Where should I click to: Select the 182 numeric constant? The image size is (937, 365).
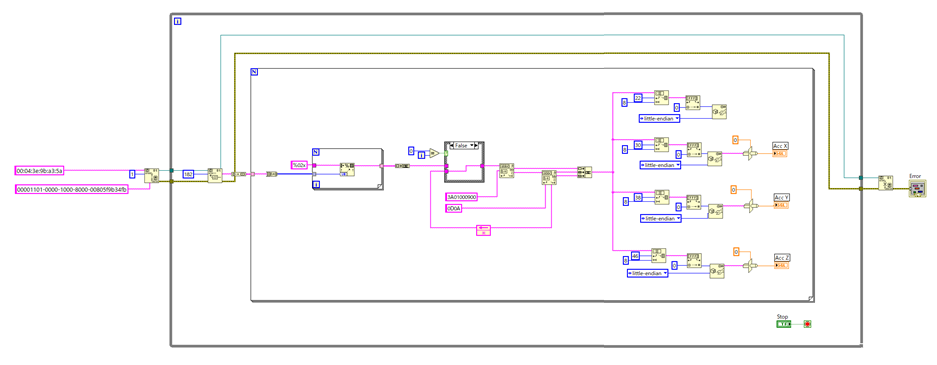(x=189, y=174)
